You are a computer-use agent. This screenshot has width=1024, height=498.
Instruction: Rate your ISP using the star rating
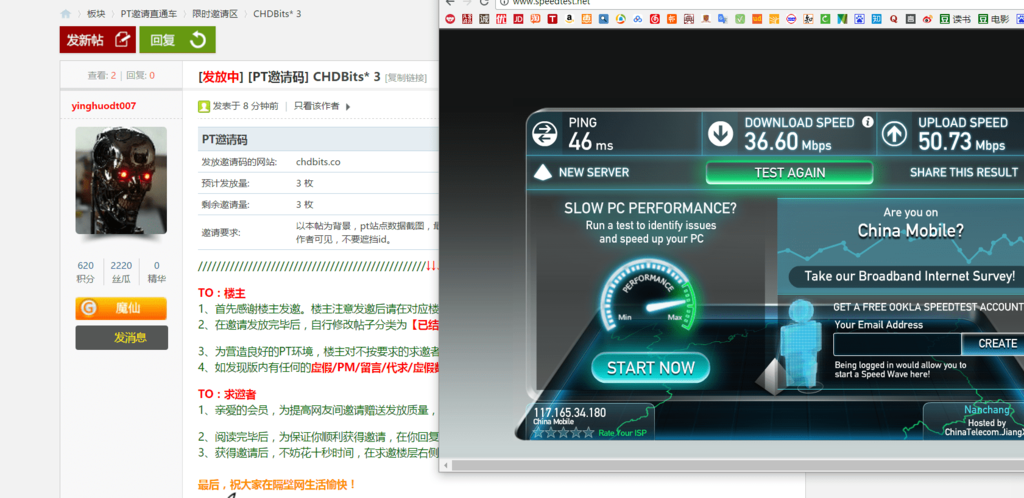pos(563,432)
